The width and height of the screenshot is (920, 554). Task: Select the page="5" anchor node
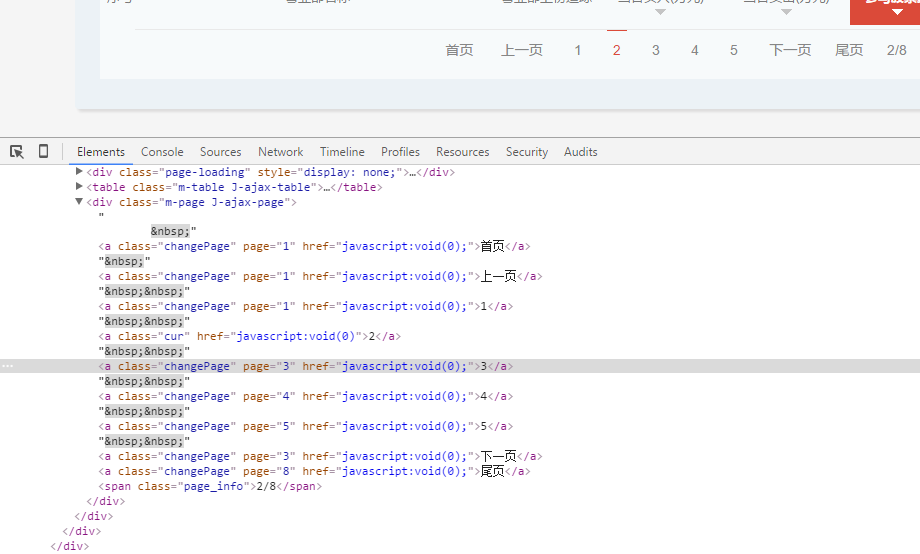pos(306,426)
